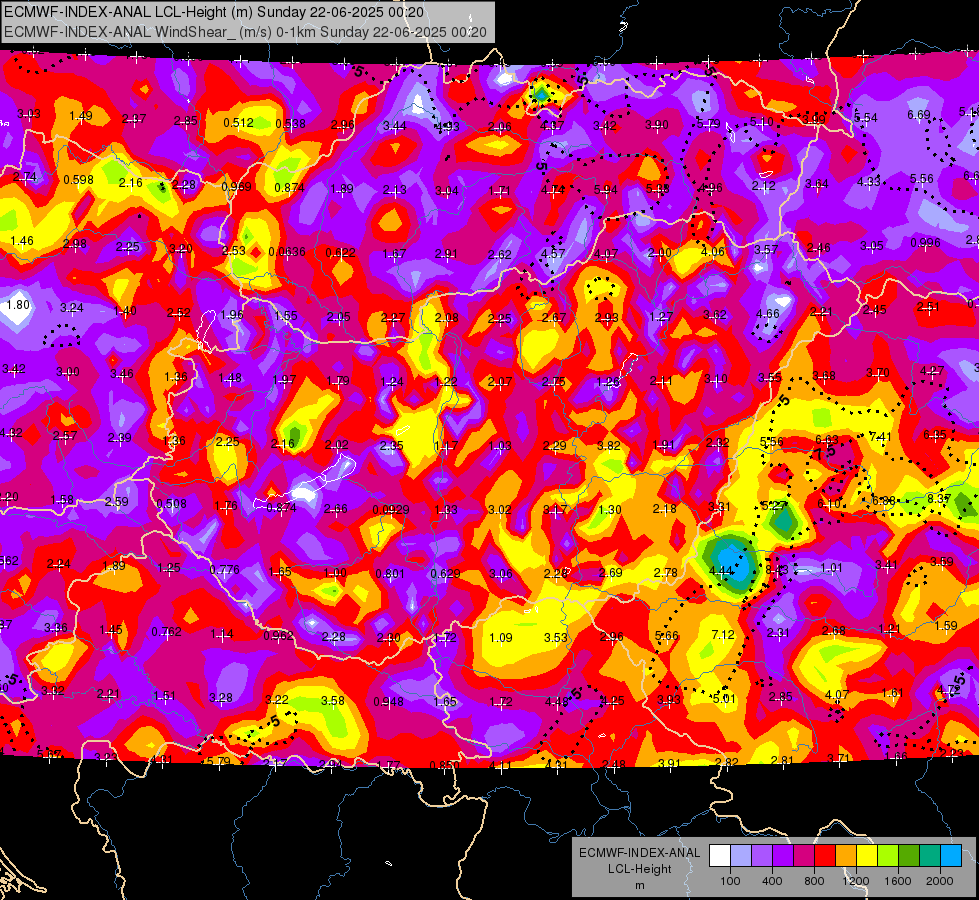Click the light purple swatch left of 400
The image size is (979, 900).
coord(762,856)
